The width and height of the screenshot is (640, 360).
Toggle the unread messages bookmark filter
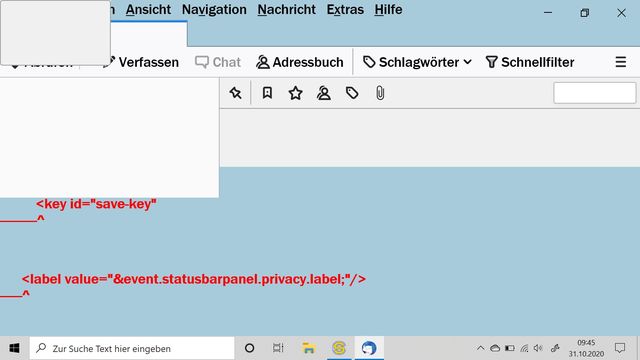pyautogui.click(x=267, y=93)
